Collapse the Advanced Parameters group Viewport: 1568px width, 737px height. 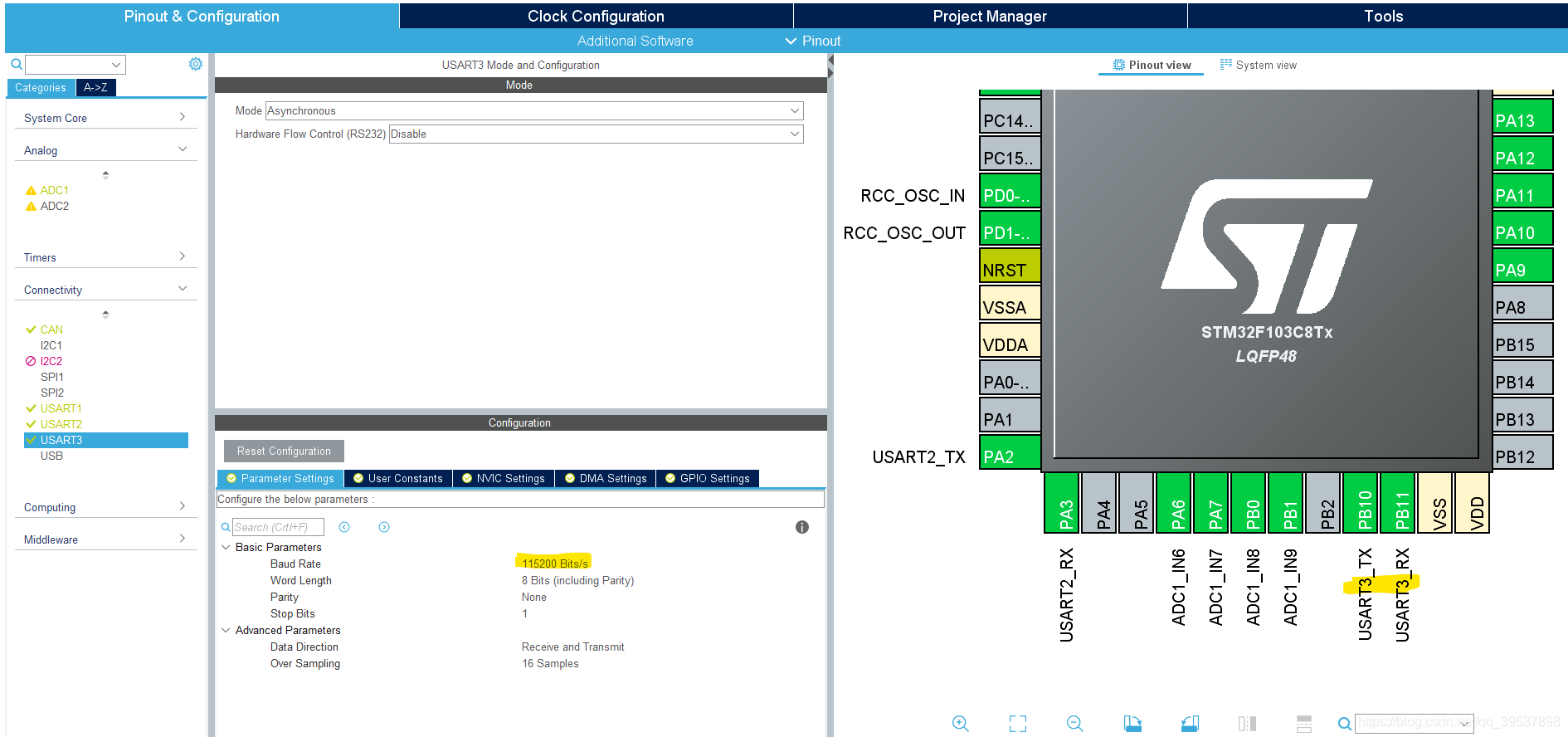[x=226, y=630]
